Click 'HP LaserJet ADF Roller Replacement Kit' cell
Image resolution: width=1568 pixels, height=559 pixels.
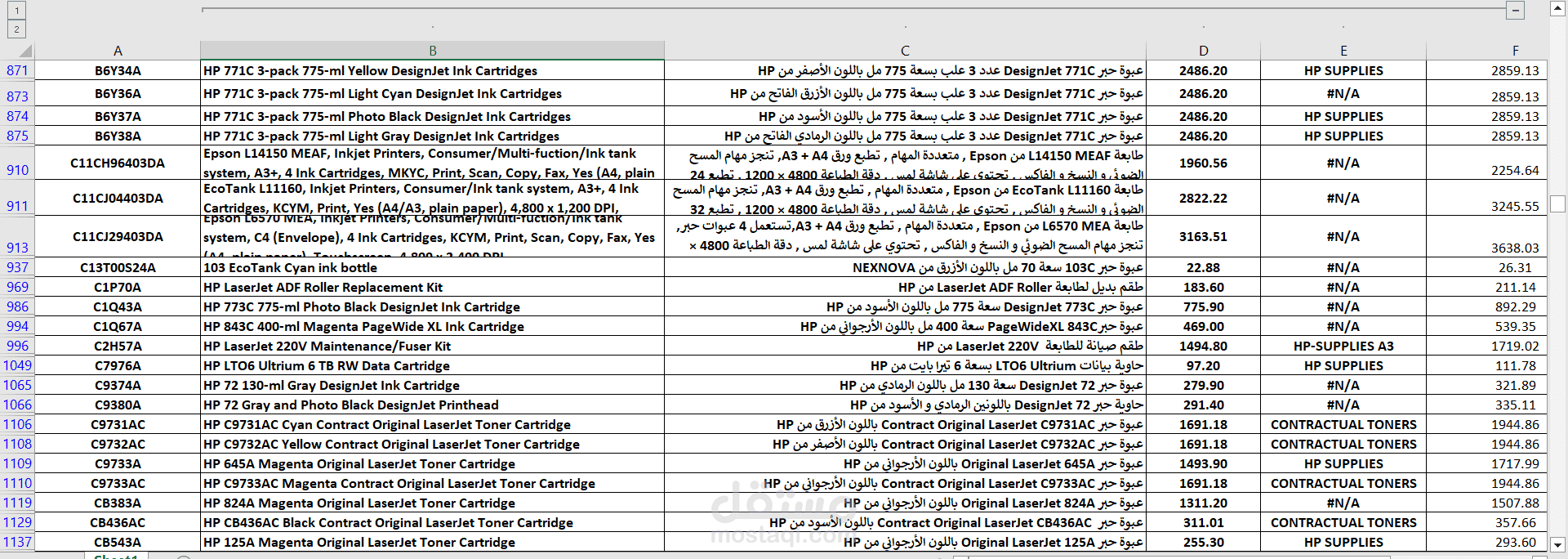tap(432, 287)
